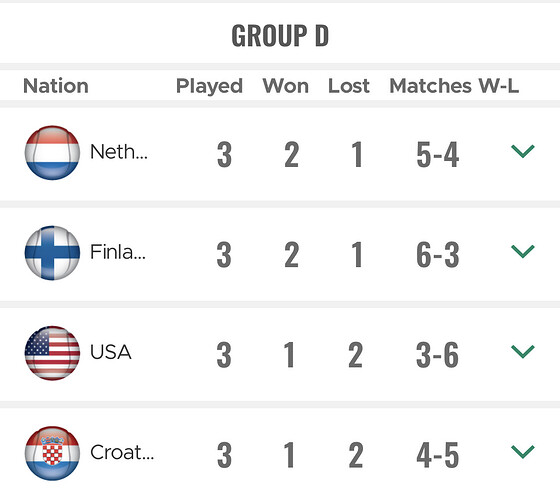Click the Croatia flag icon
This screenshot has height=500, width=560.
[x=52, y=453]
